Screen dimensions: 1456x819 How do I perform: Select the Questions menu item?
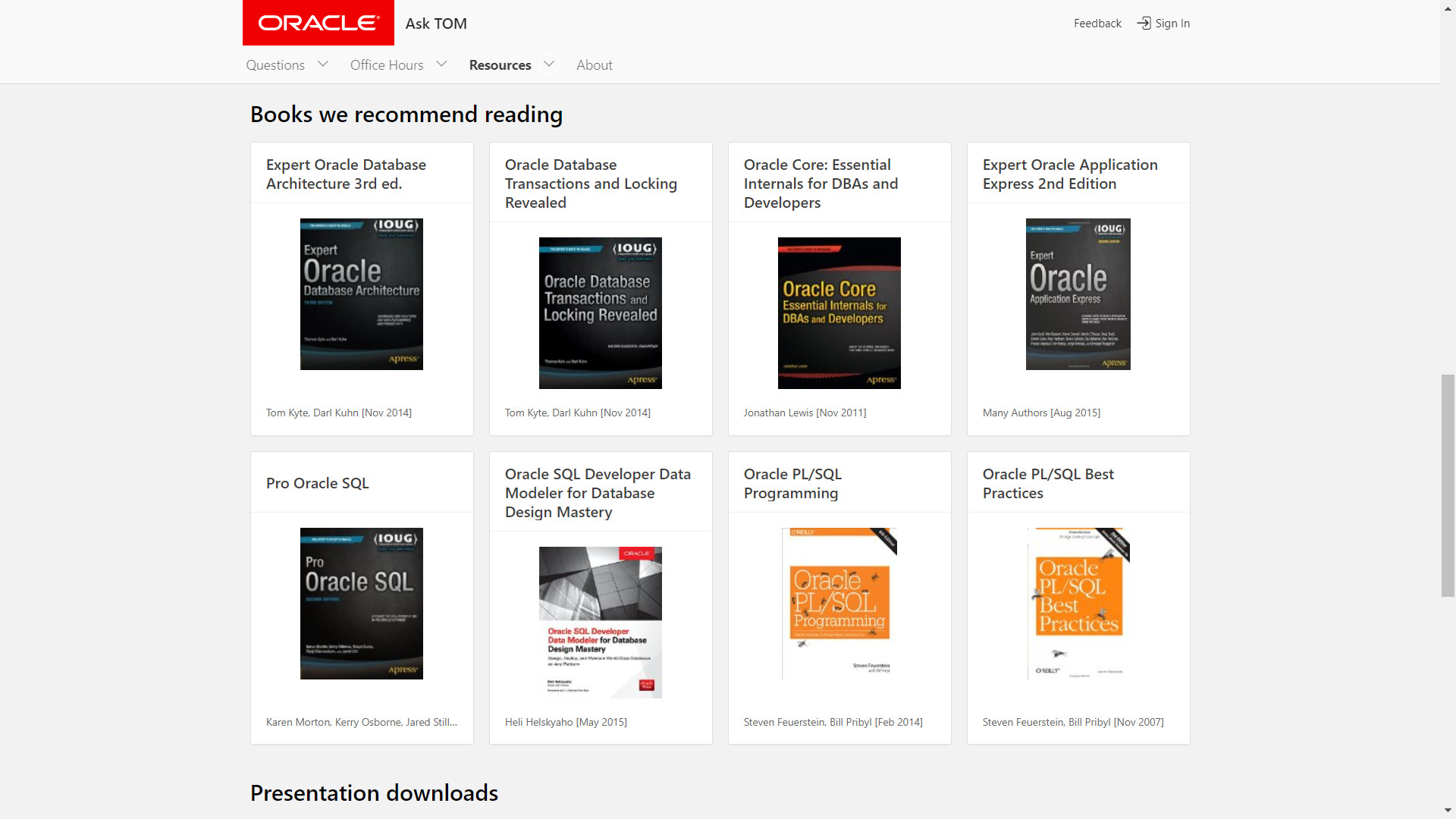275,65
